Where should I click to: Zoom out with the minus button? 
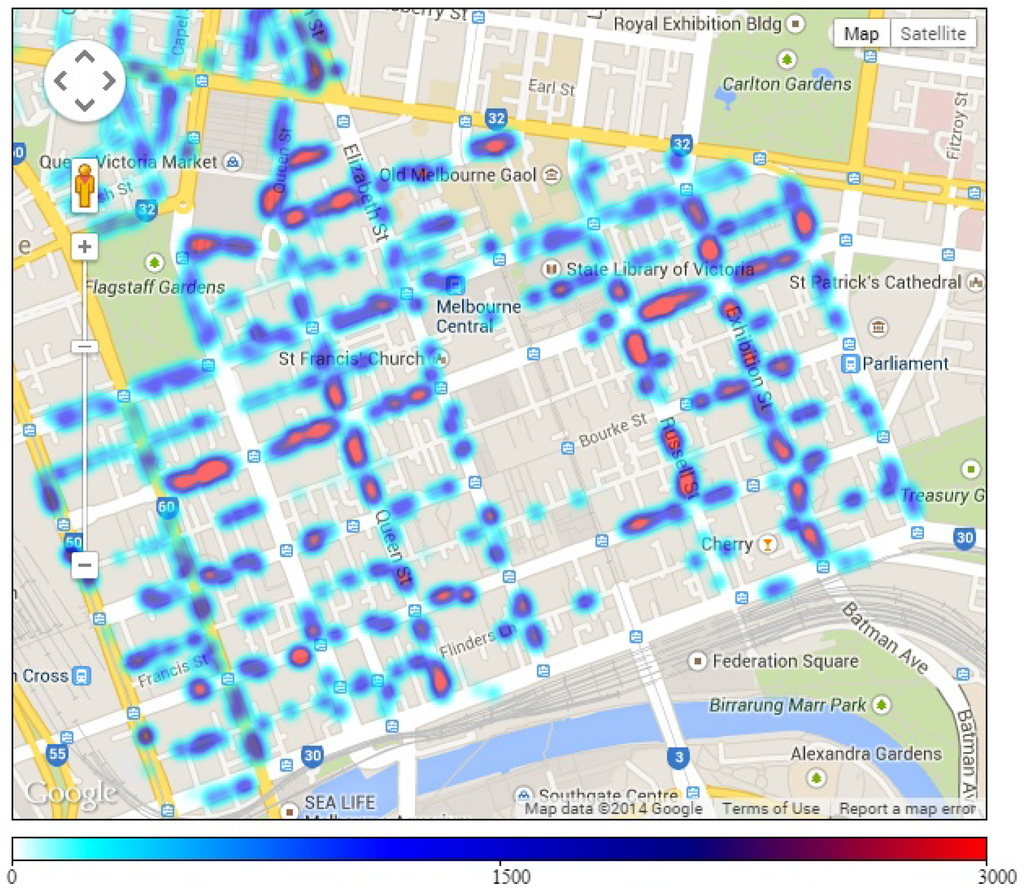click(85, 564)
